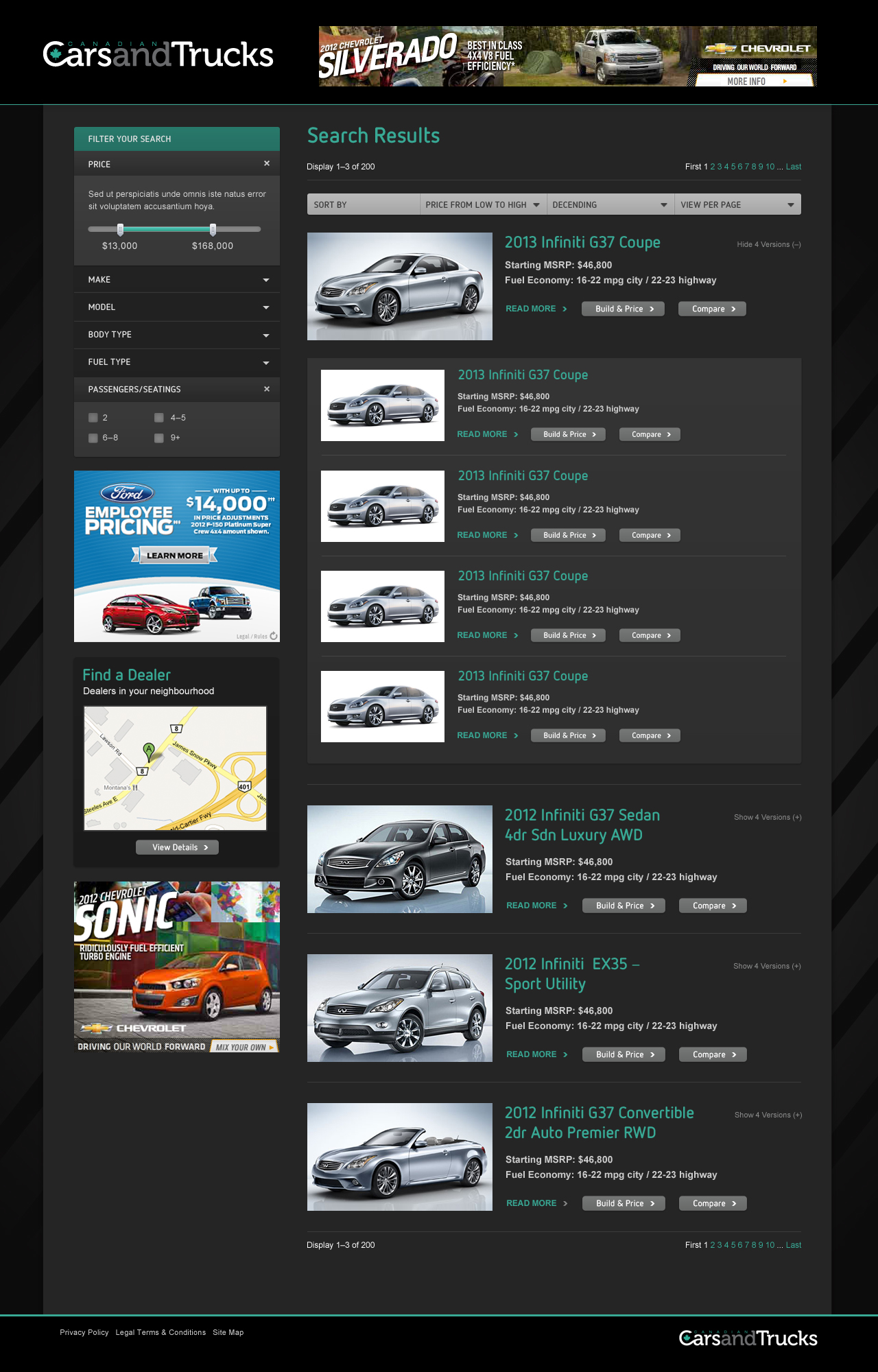Click Compare for main G37 Coupe
Image resolution: width=878 pixels, height=1372 pixels.
(712, 309)
